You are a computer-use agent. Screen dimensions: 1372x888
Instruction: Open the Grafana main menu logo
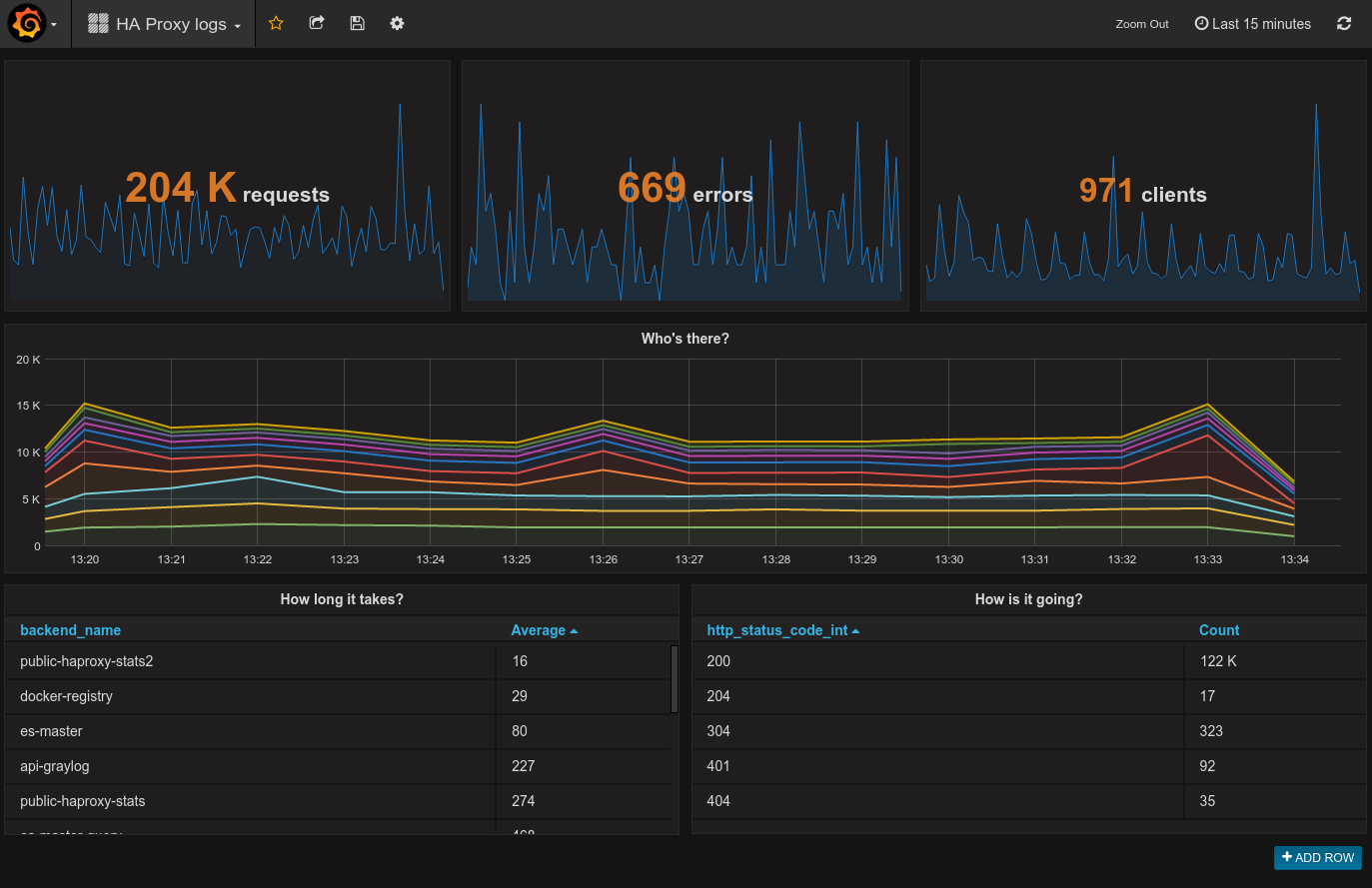point(28,22)
